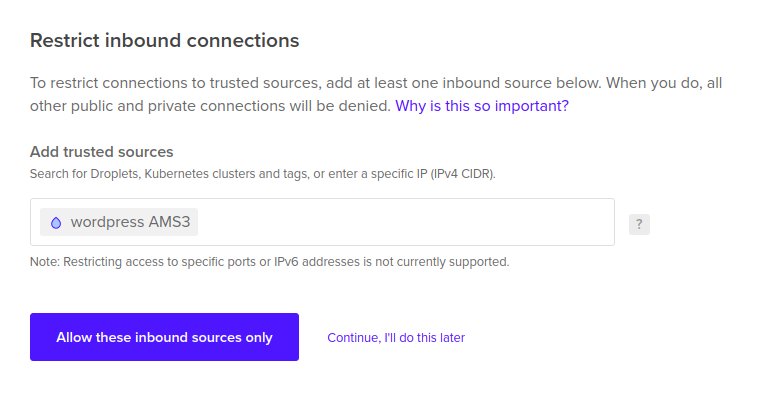The image size is (758, 406).
Task: Open Continue, I'll do this later link
Action: tap(396, 337)
